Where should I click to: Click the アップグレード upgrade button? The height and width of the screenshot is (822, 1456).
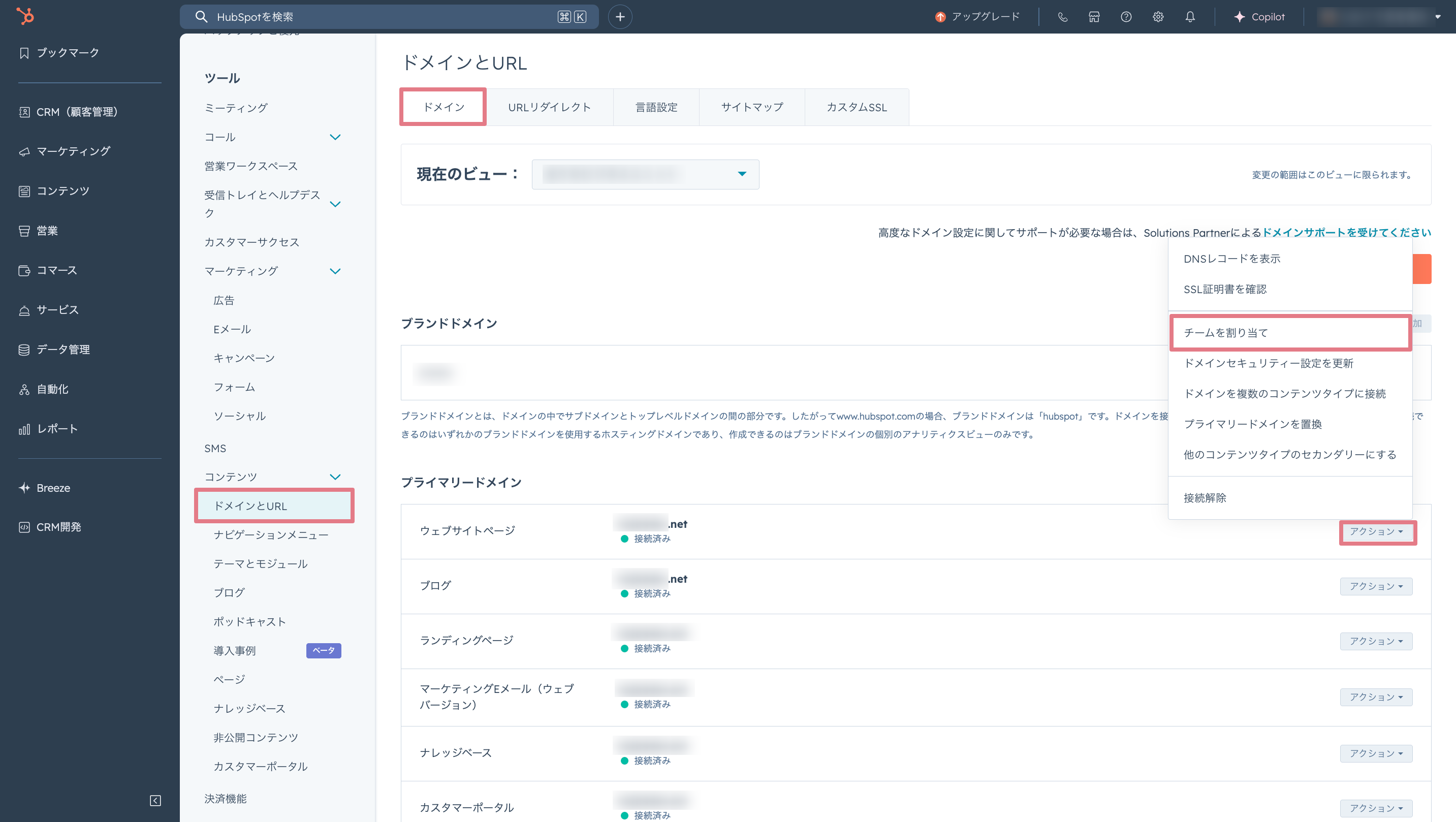tap(978, 17)
